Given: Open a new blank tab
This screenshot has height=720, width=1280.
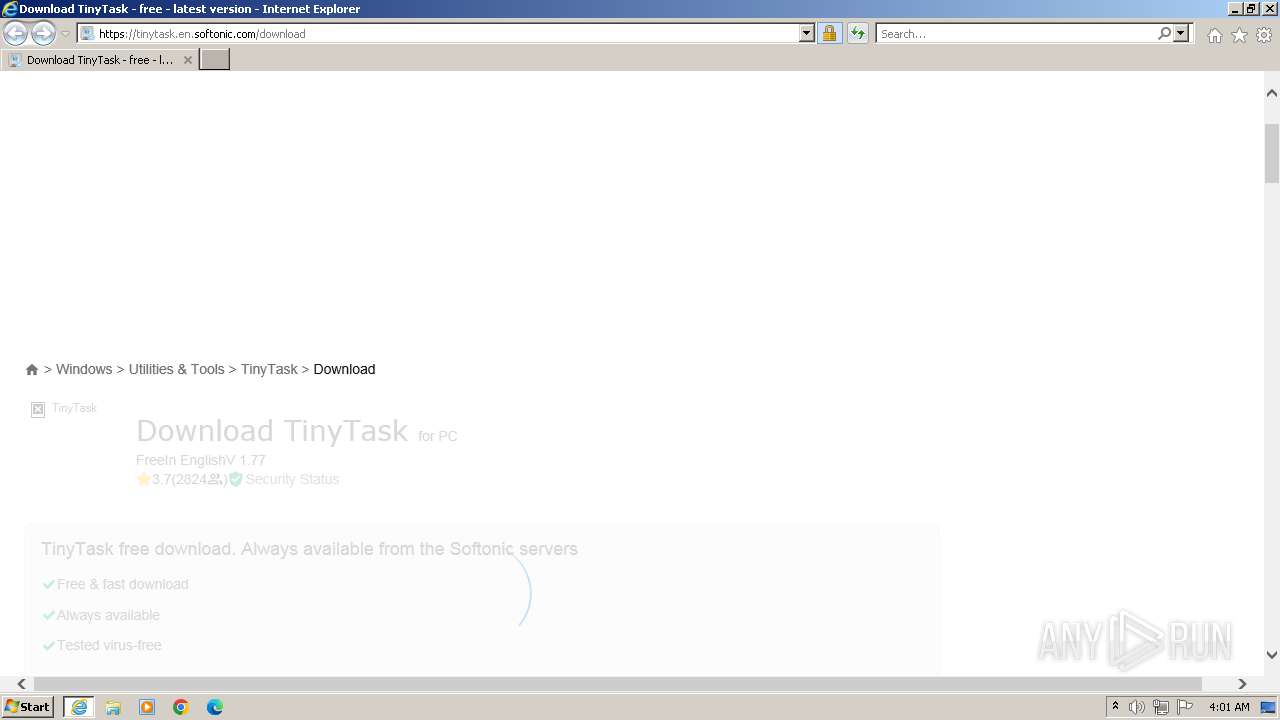Looking at the screenshot, I should [x=215, y=59].
